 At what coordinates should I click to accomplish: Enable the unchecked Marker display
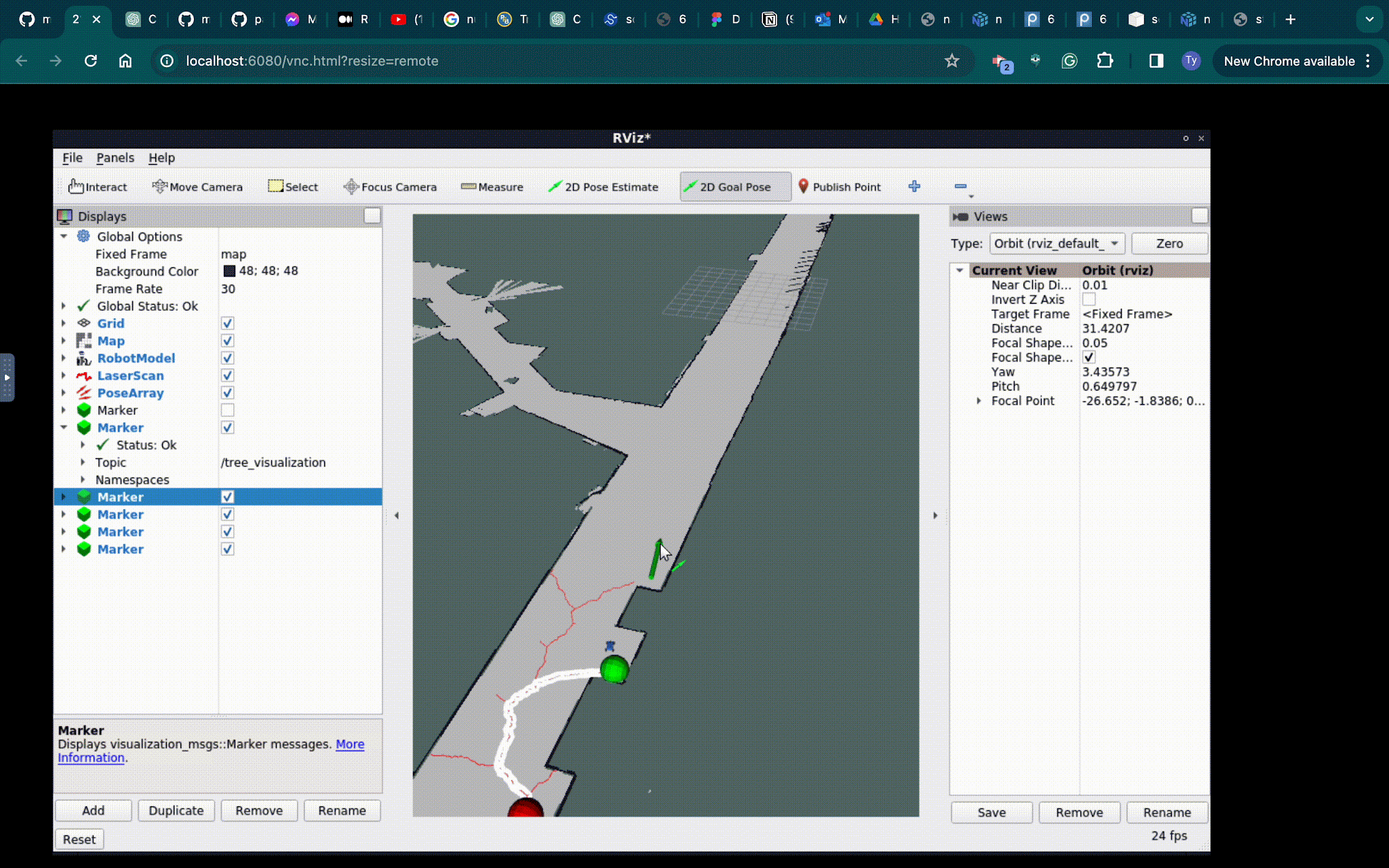(x=227, y=410)
